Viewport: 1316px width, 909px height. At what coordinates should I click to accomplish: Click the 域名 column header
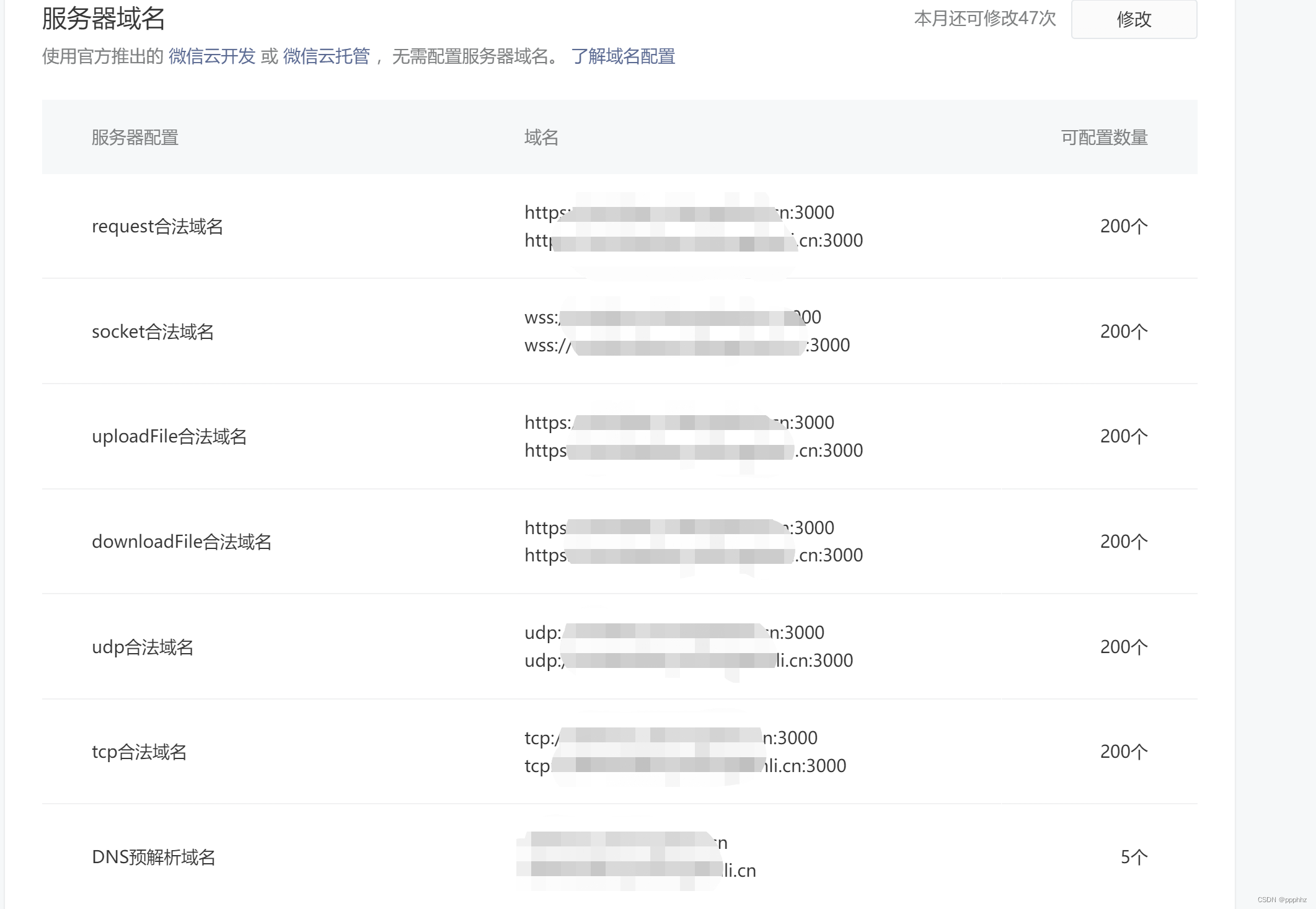[x=541, y=137]
